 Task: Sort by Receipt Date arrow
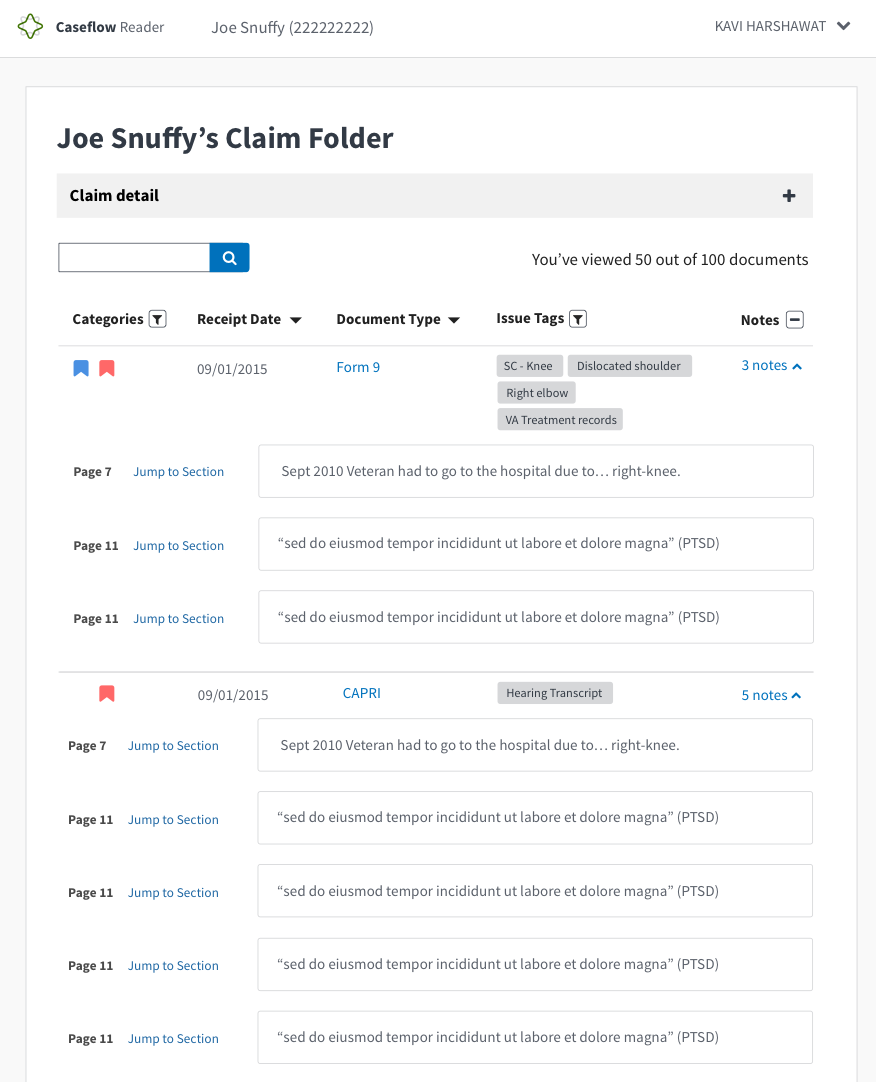[x=295, y=320]
